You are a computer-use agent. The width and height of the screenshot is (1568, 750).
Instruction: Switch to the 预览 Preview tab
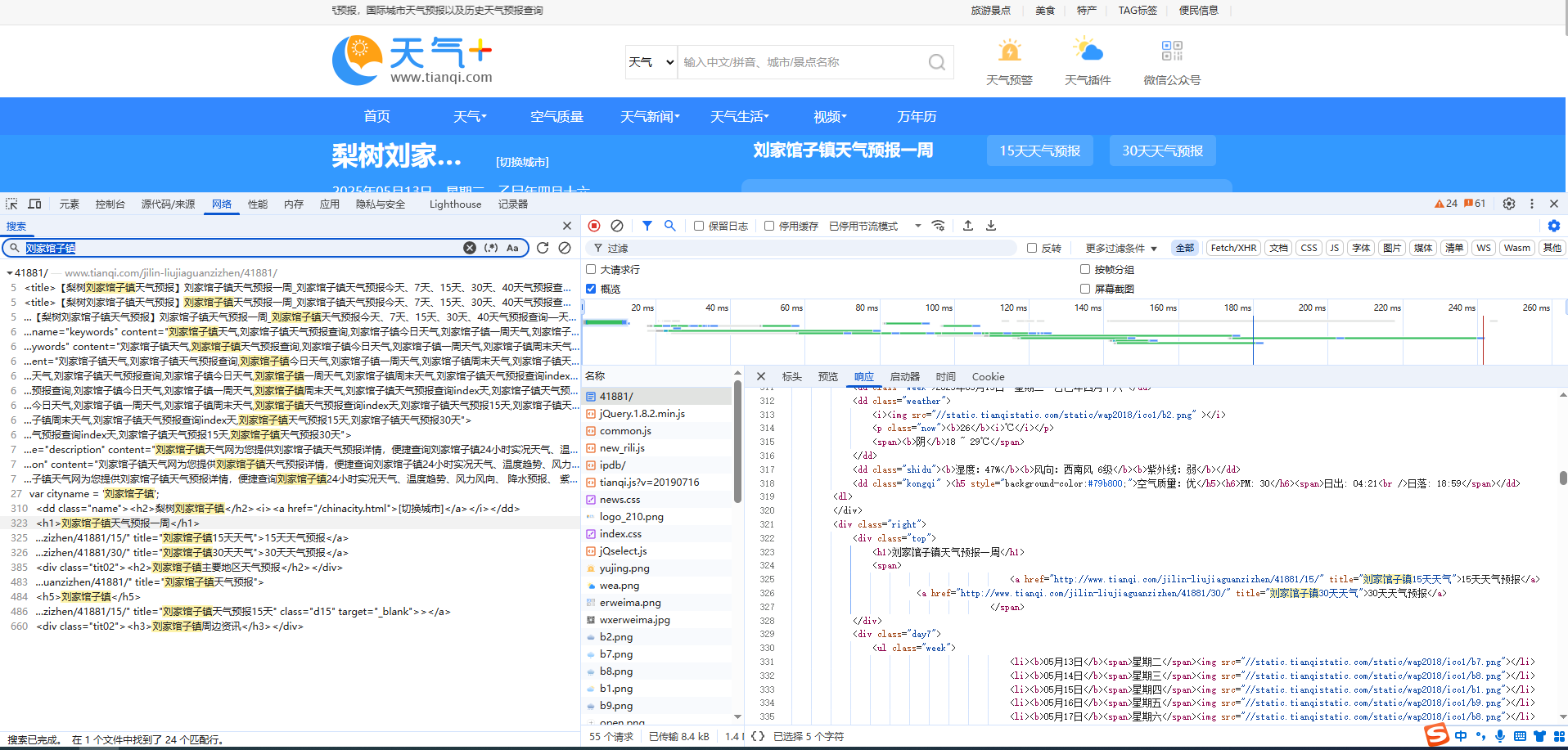[828, 376]
